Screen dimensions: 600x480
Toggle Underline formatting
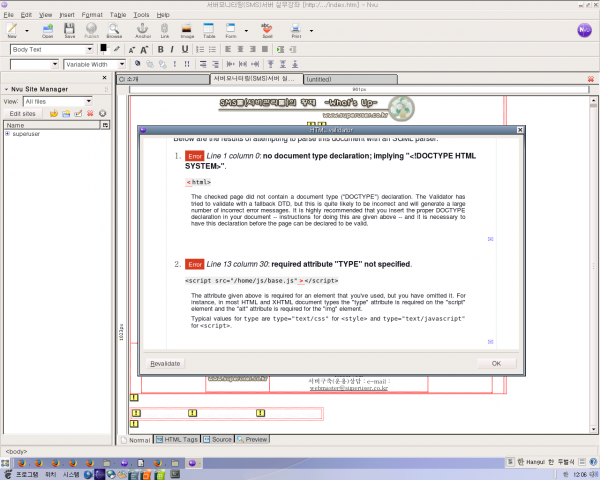185,49
